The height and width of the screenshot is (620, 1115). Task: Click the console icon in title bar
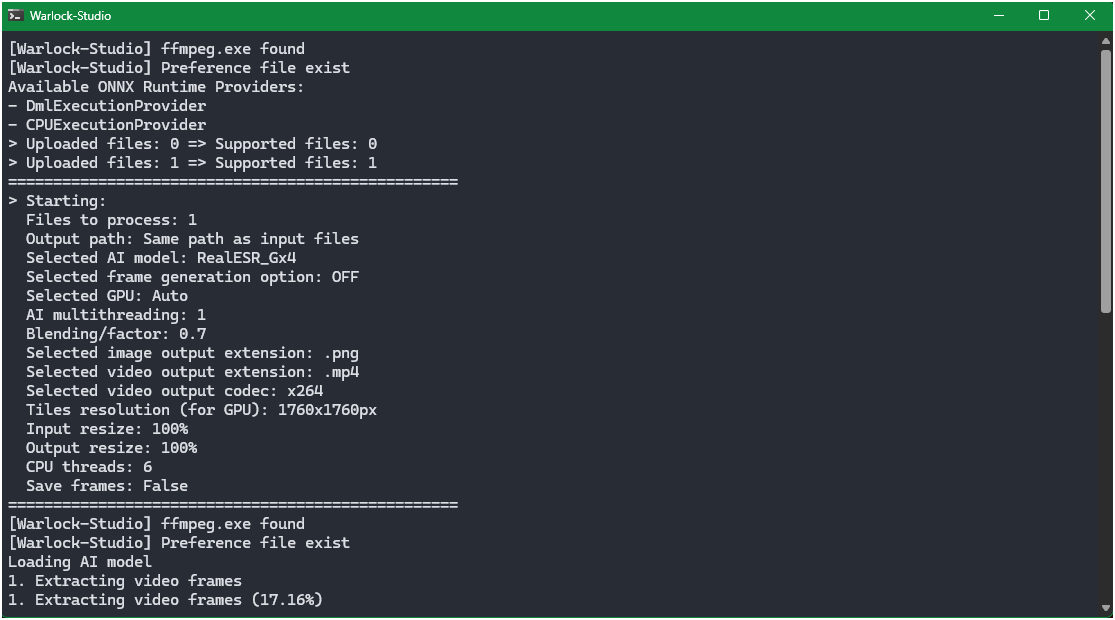coord(16,16)
